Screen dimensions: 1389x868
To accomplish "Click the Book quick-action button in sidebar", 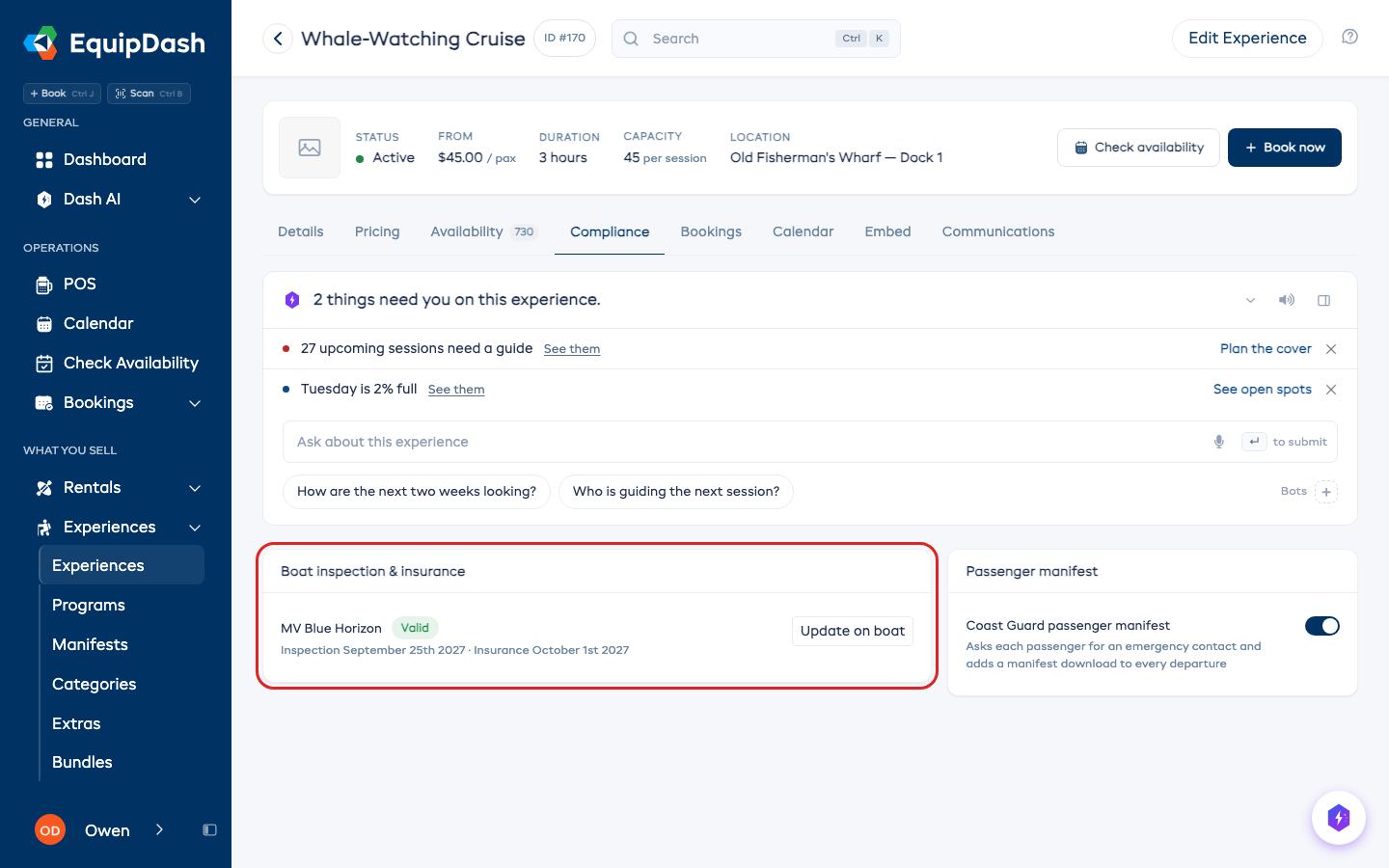I will pyautogui.click(x=62, y=94).
